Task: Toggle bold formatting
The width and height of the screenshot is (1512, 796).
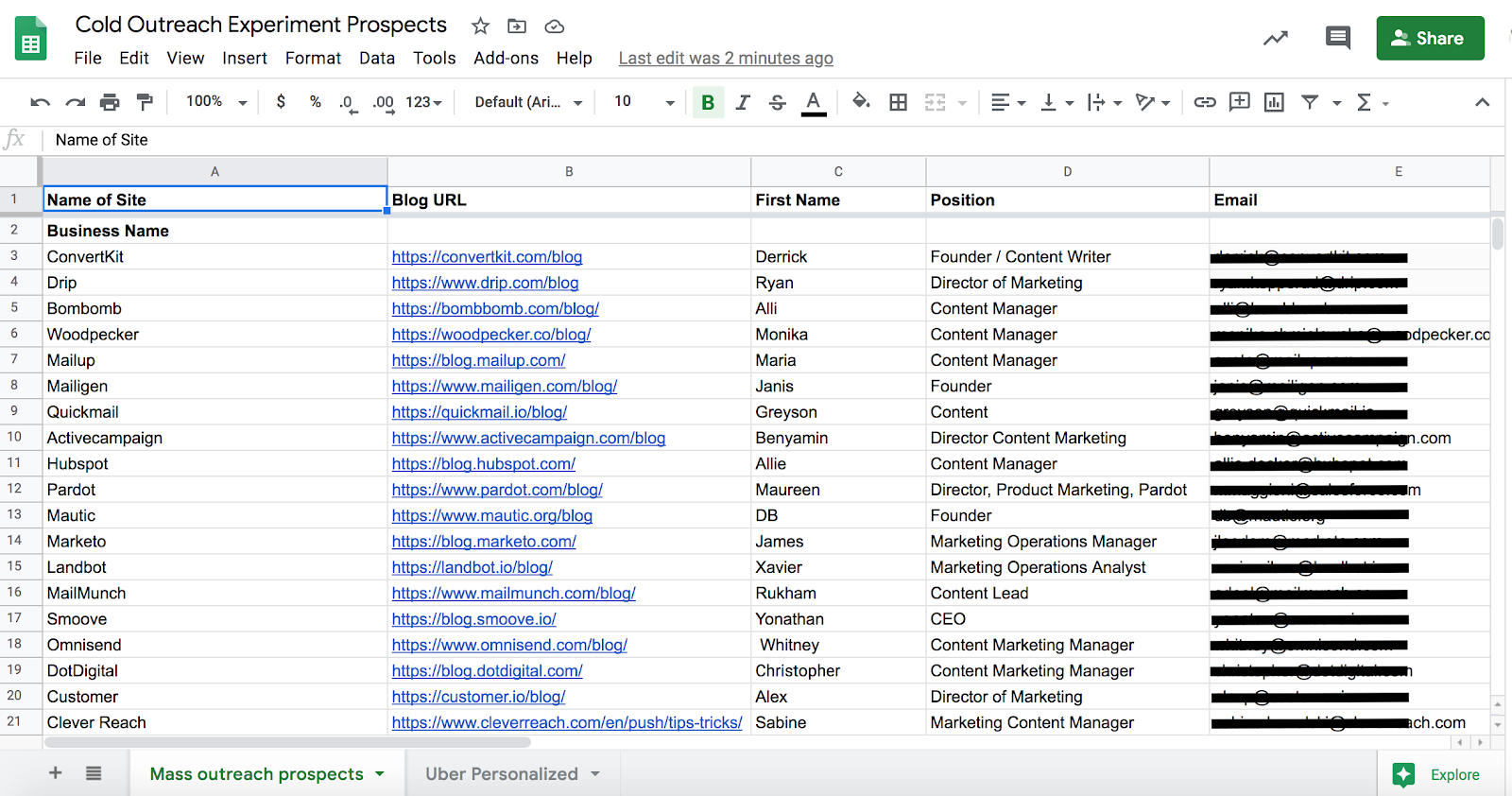Action: 708,102
